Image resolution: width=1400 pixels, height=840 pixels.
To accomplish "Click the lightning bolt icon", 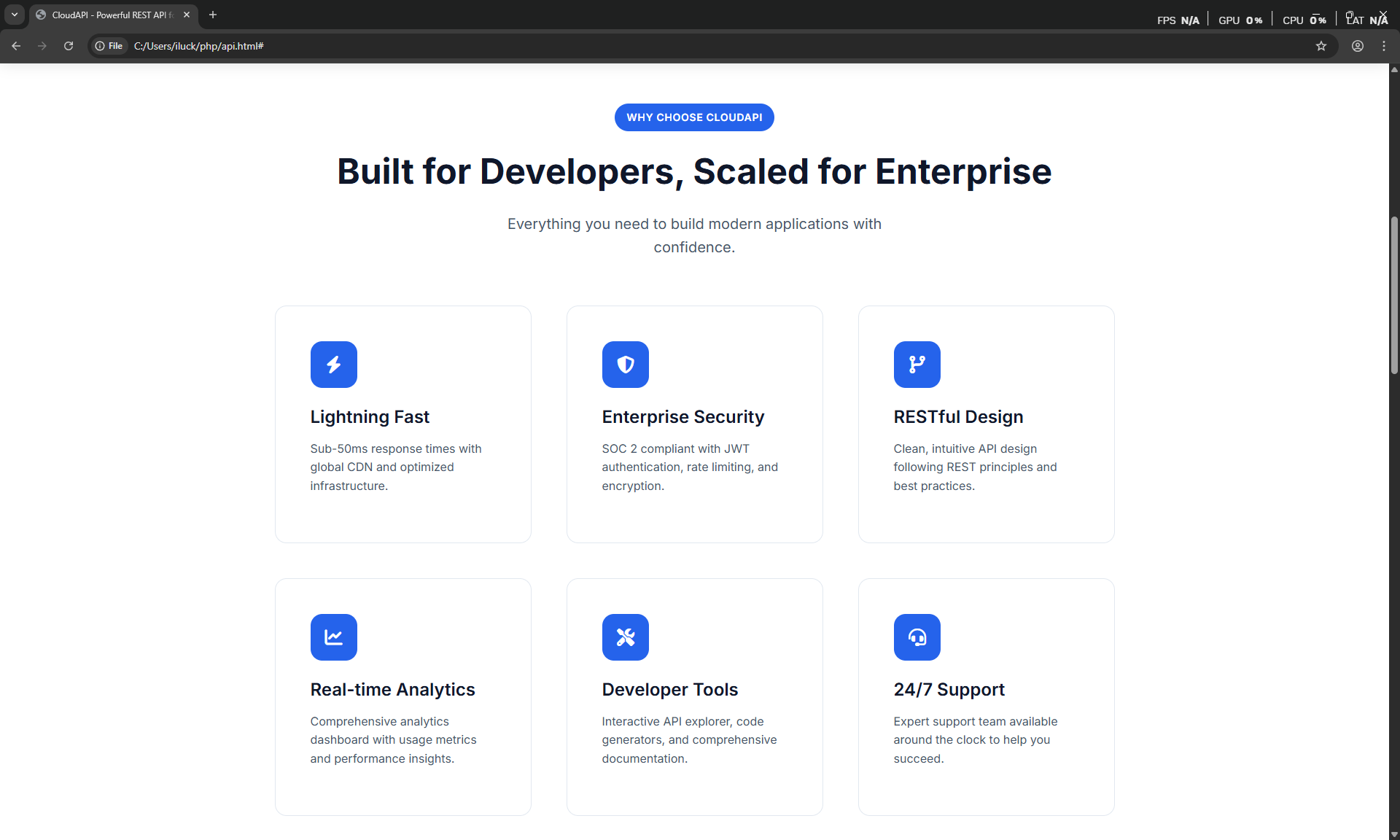I will 333,365.
